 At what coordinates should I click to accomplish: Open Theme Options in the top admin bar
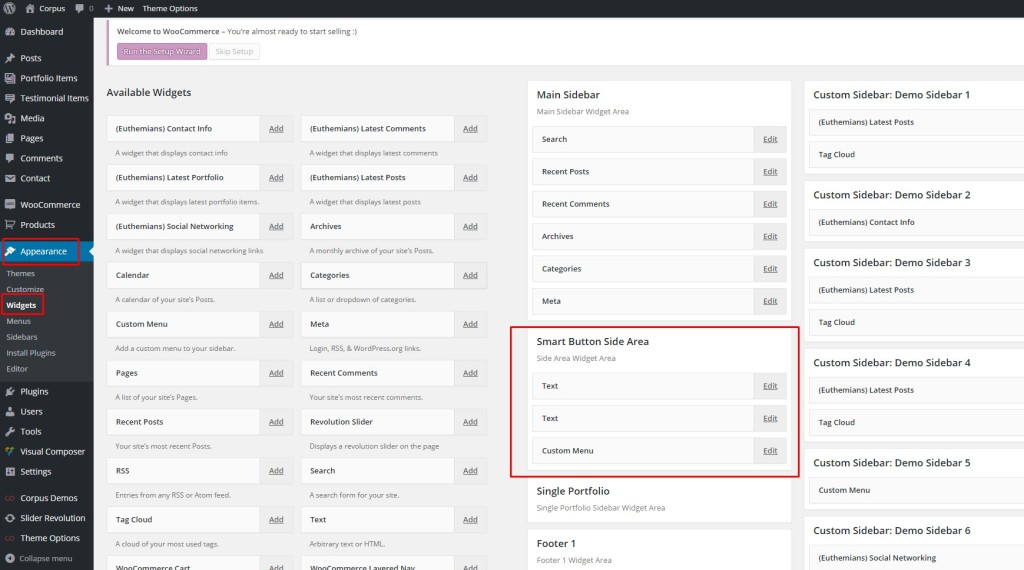click(x=170, y=8)
